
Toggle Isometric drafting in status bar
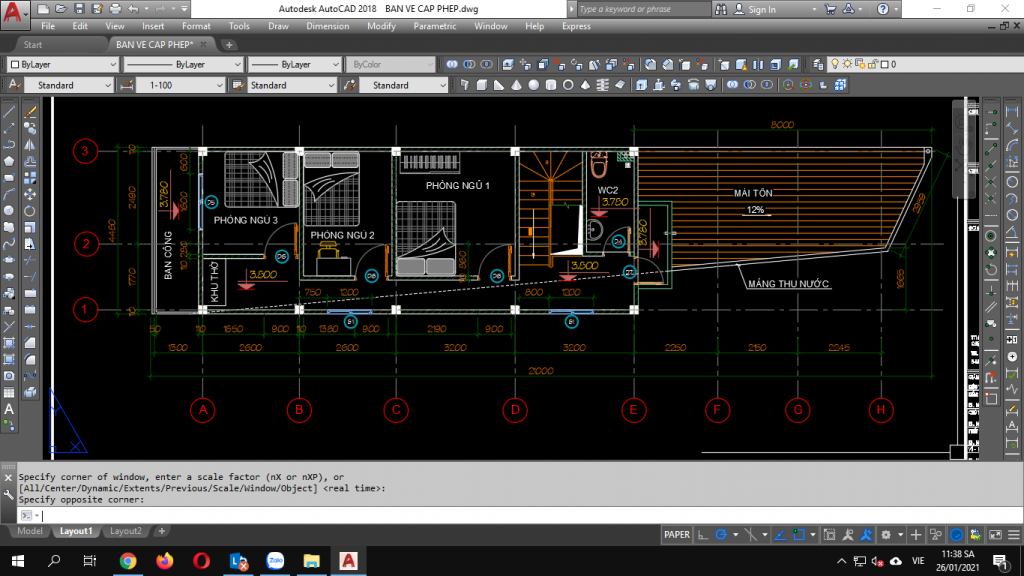[x=751, y=535]
